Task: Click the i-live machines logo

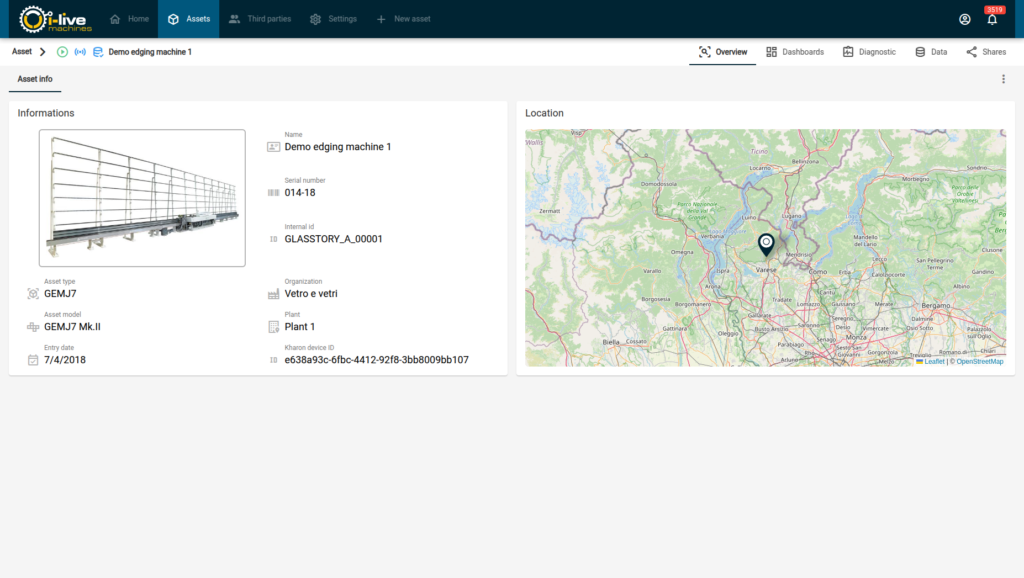Action: (56, 19)
